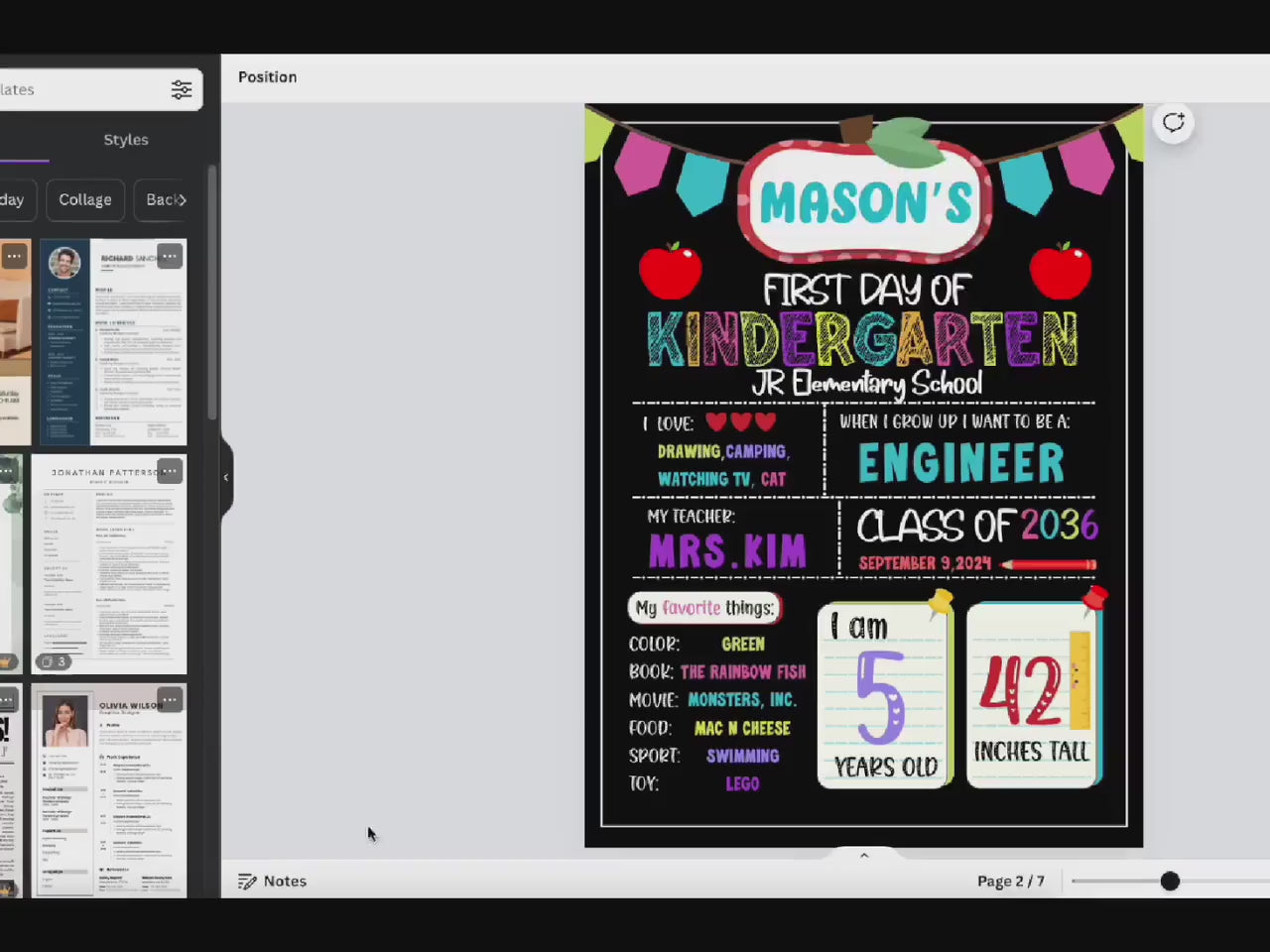Select the YEARS OLD text
The height and width of the screenshot is (952, 1270).
point(885,768)
